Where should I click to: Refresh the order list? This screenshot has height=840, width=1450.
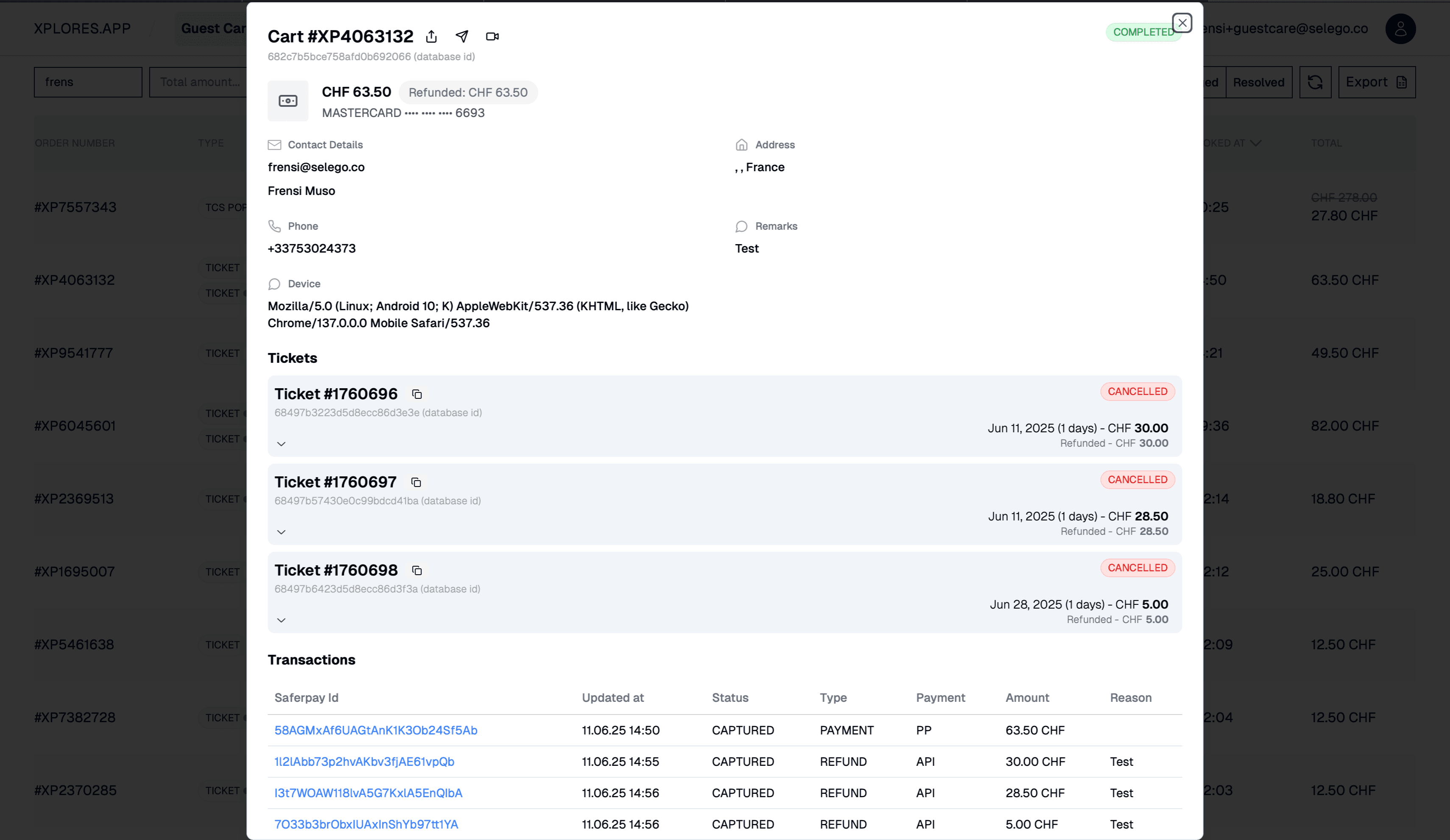pos(1315,82)
